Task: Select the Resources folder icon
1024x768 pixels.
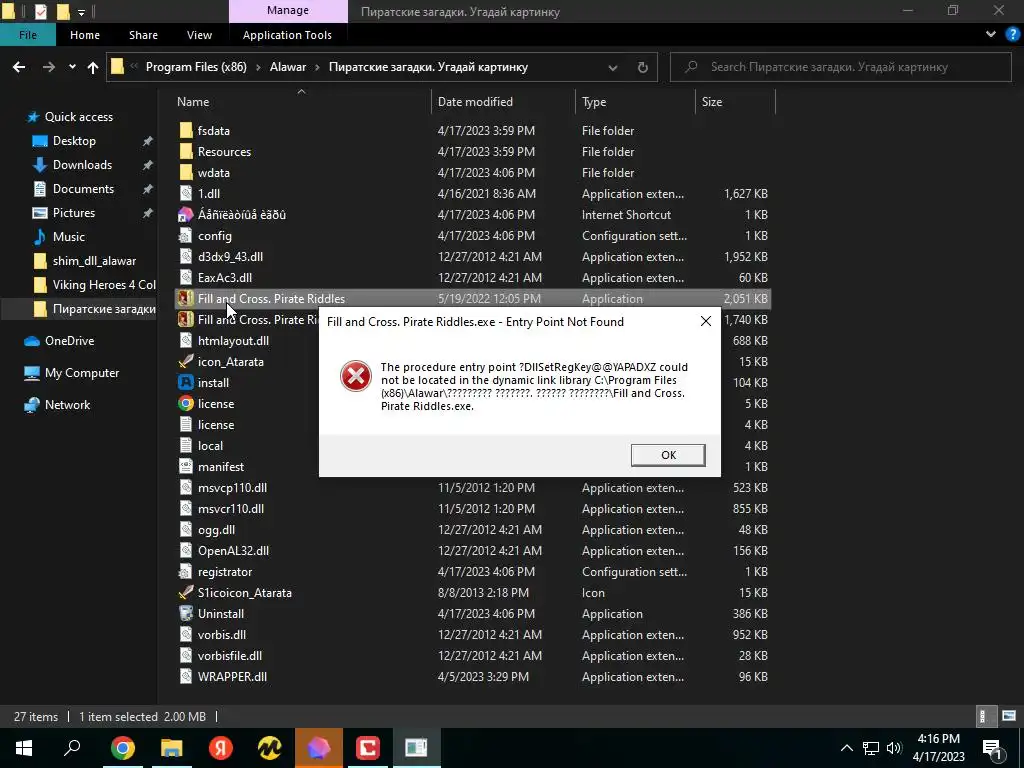Action: click(186, 152)
